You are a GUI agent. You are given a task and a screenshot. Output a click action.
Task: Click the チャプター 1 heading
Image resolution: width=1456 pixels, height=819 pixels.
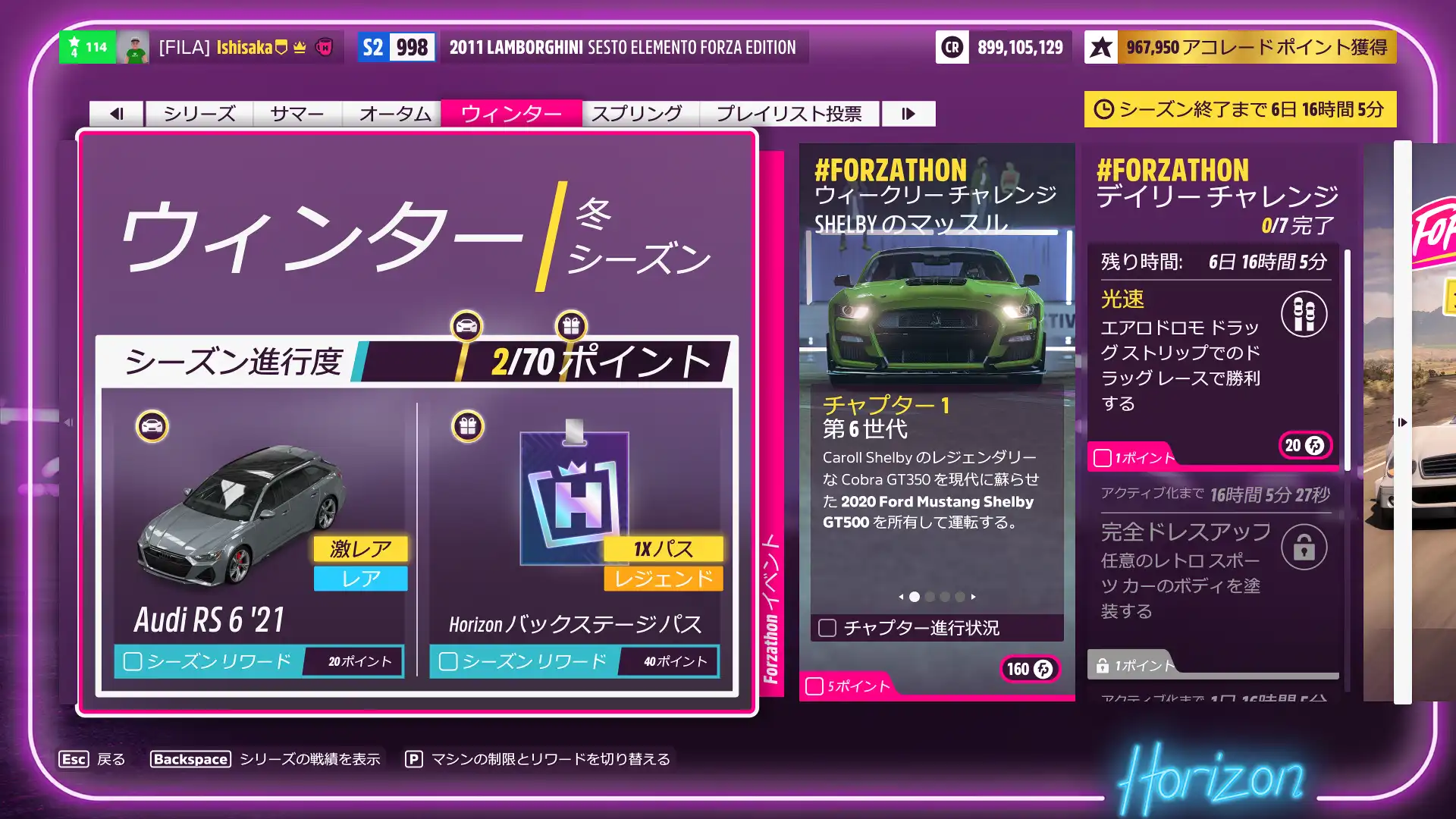coord(886,405)
